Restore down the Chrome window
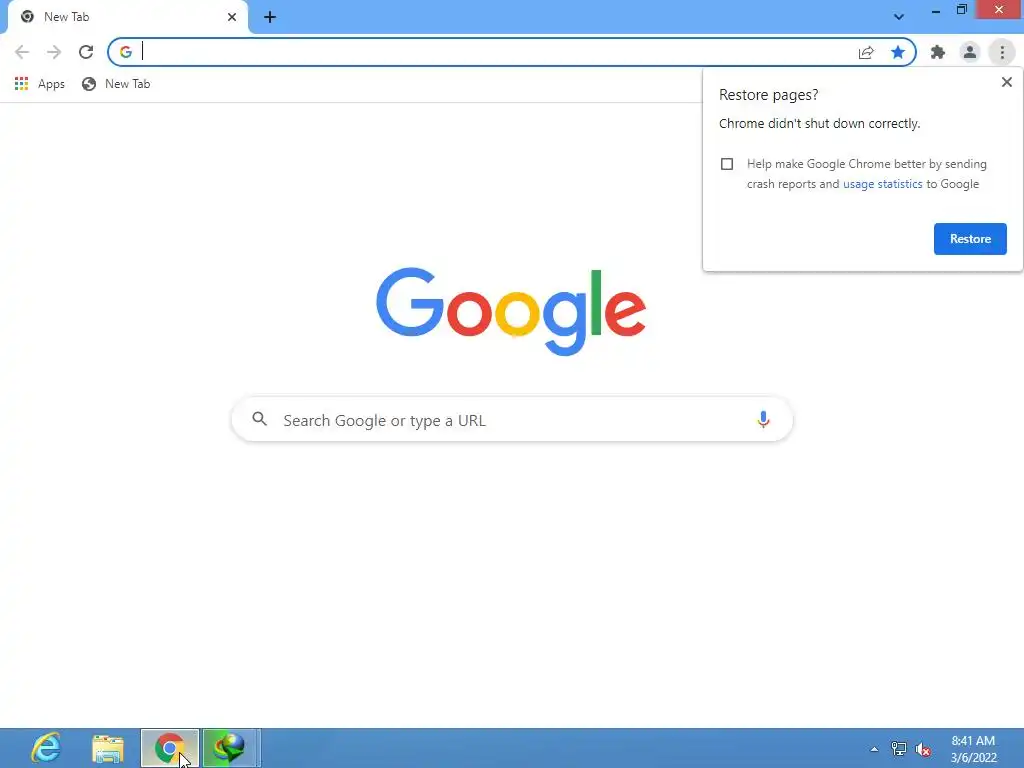The height and width of the screenshot is (768, 1024). coord(961,10)
